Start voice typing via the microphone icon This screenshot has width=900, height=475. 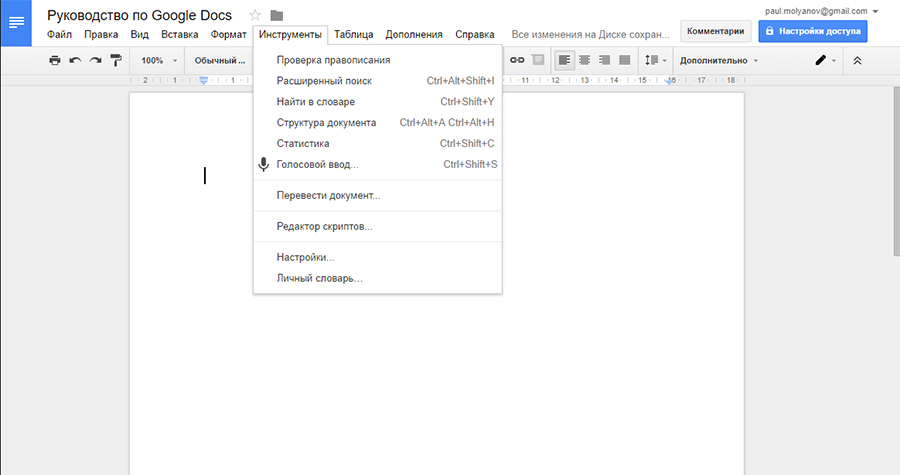tap(263, 165)
